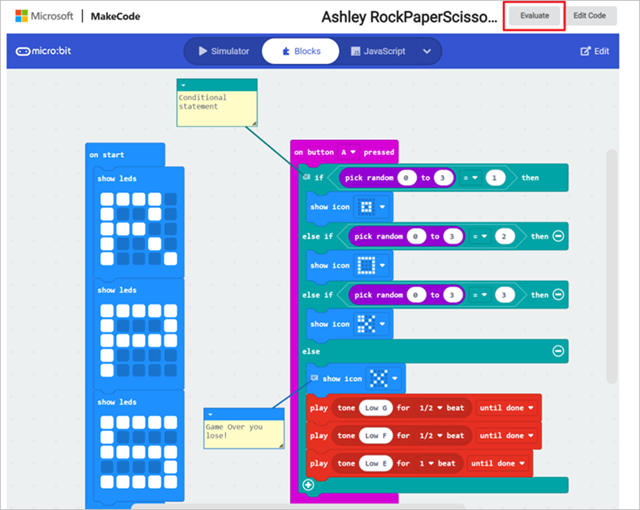
Task: Click the 0 field in the first pick random
Action: coord(406,177)
